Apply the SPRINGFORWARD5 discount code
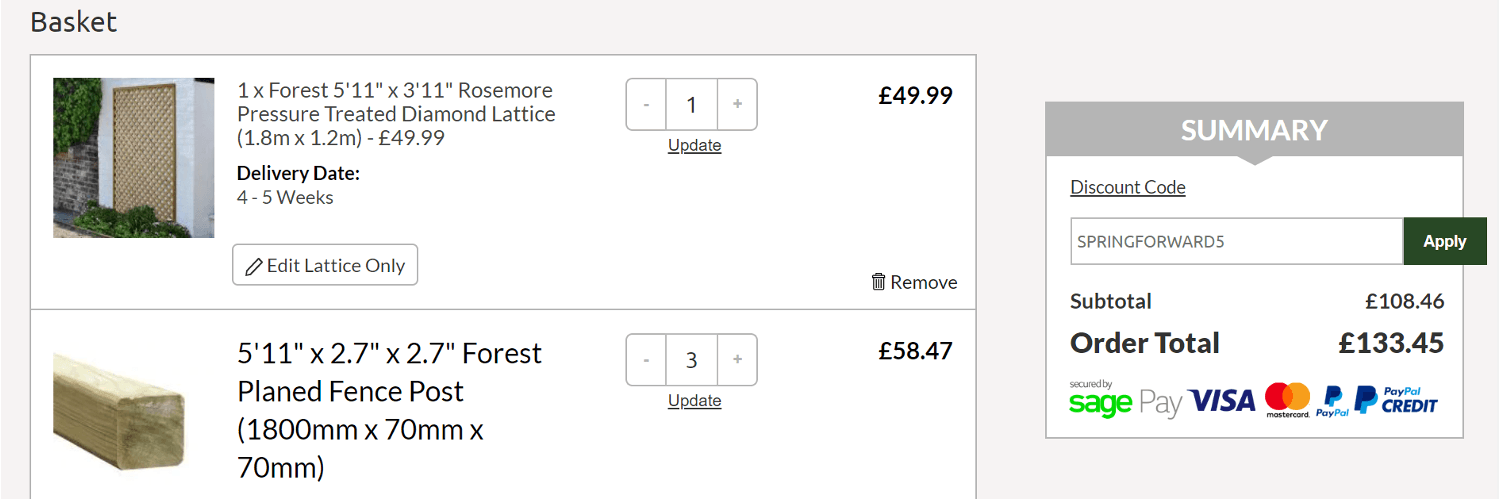Screen dimensions: 1500x499 pos(1444,241)
